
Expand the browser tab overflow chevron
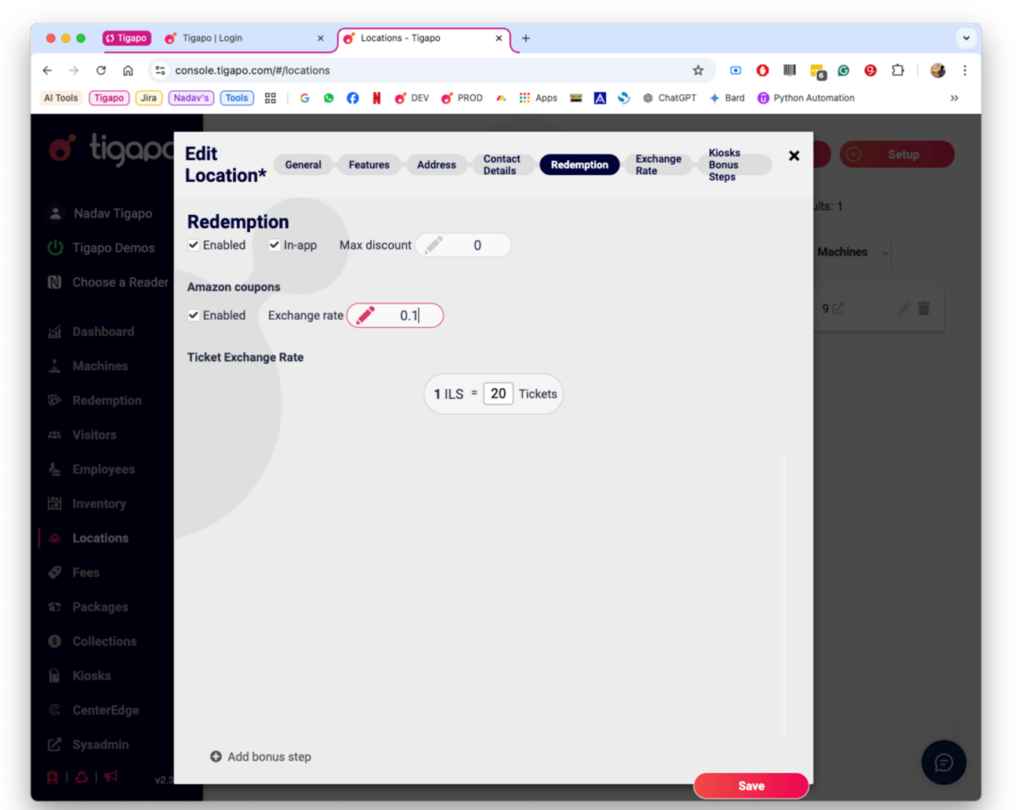[966, 38]
